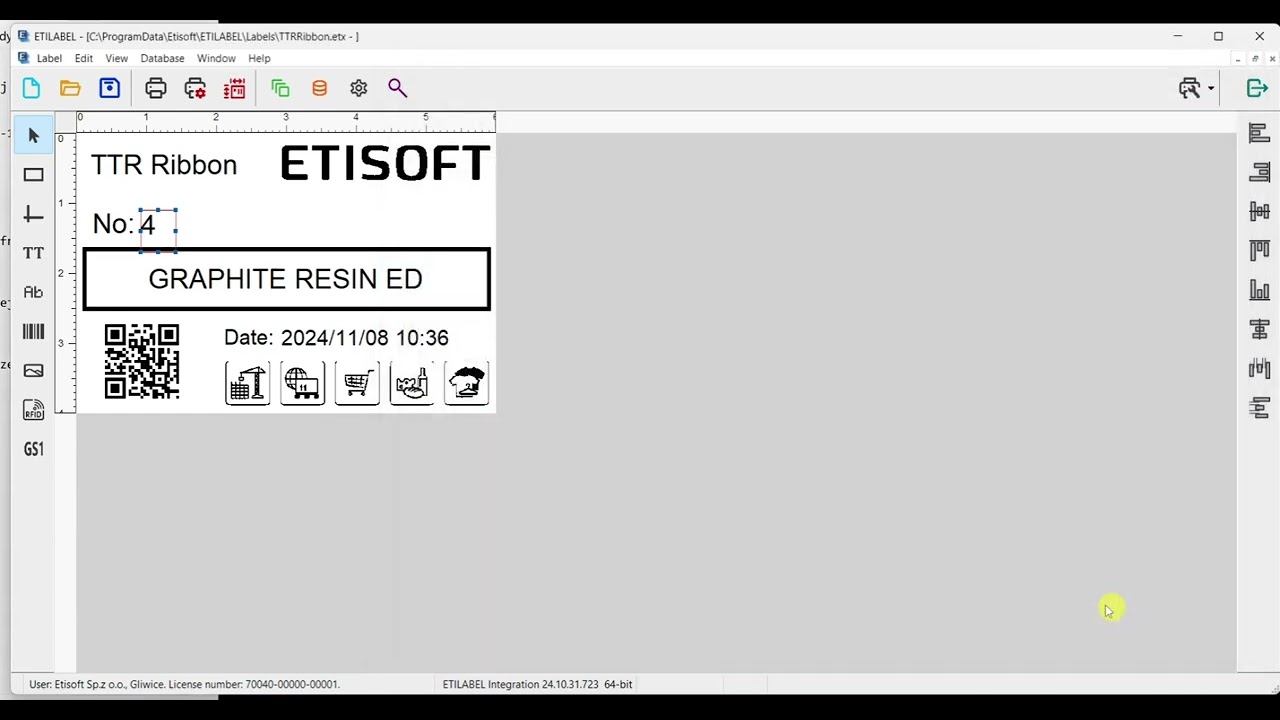Click the printer search tool icon
This screenshot has width=1280, height=720.
[x=1189, y=88]
